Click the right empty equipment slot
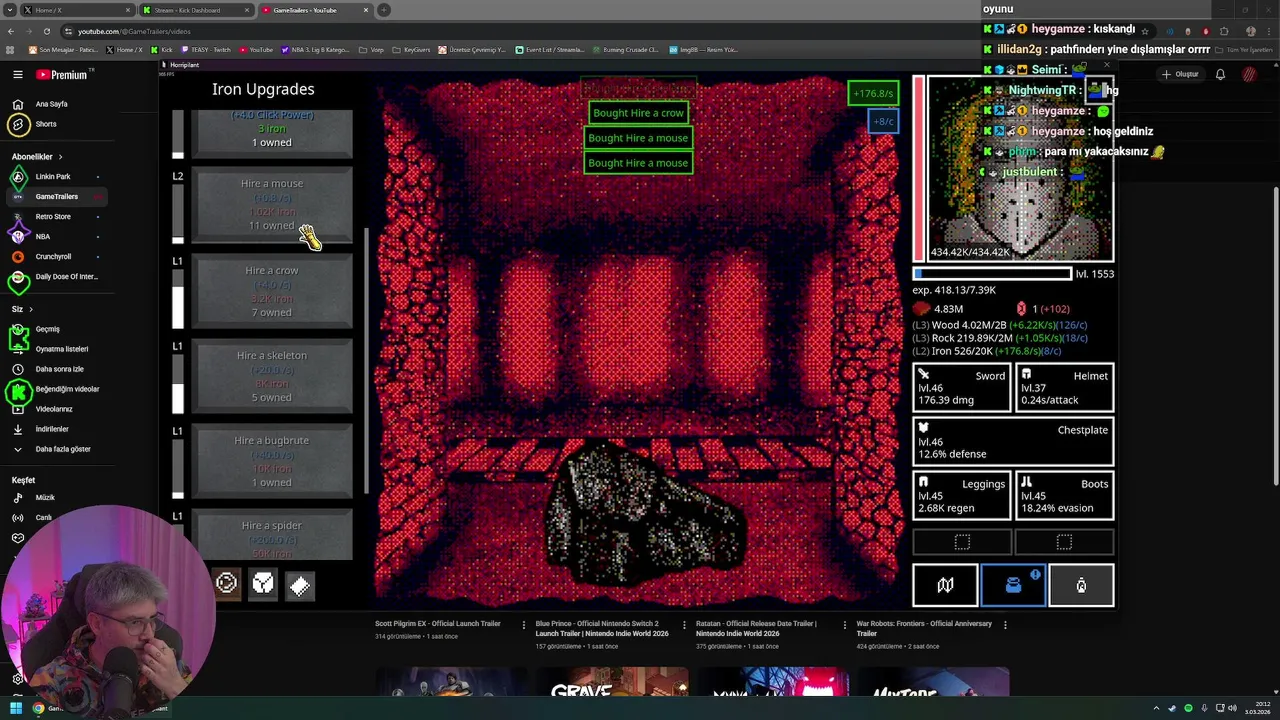Screen dimensions: 1280x720 click(1064, 542)
